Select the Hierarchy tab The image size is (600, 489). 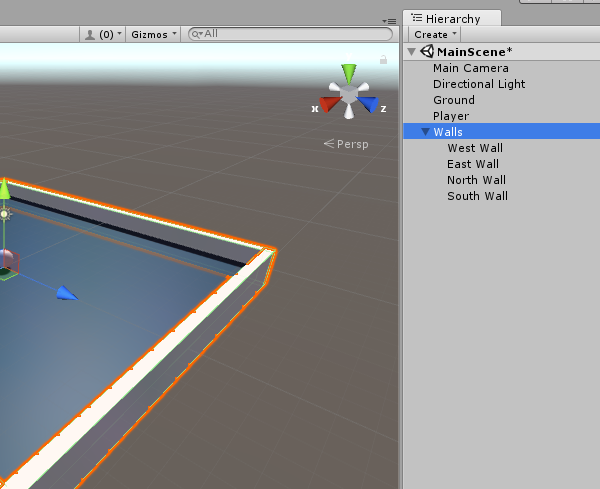[x=452, y=18]
